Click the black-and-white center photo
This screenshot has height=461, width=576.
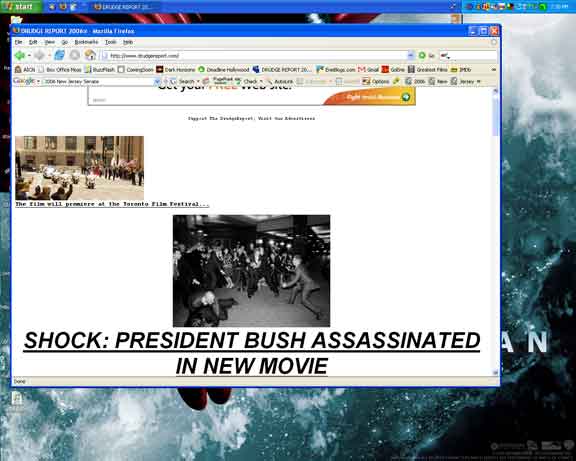pyautogui.click(x=252, y=271)
